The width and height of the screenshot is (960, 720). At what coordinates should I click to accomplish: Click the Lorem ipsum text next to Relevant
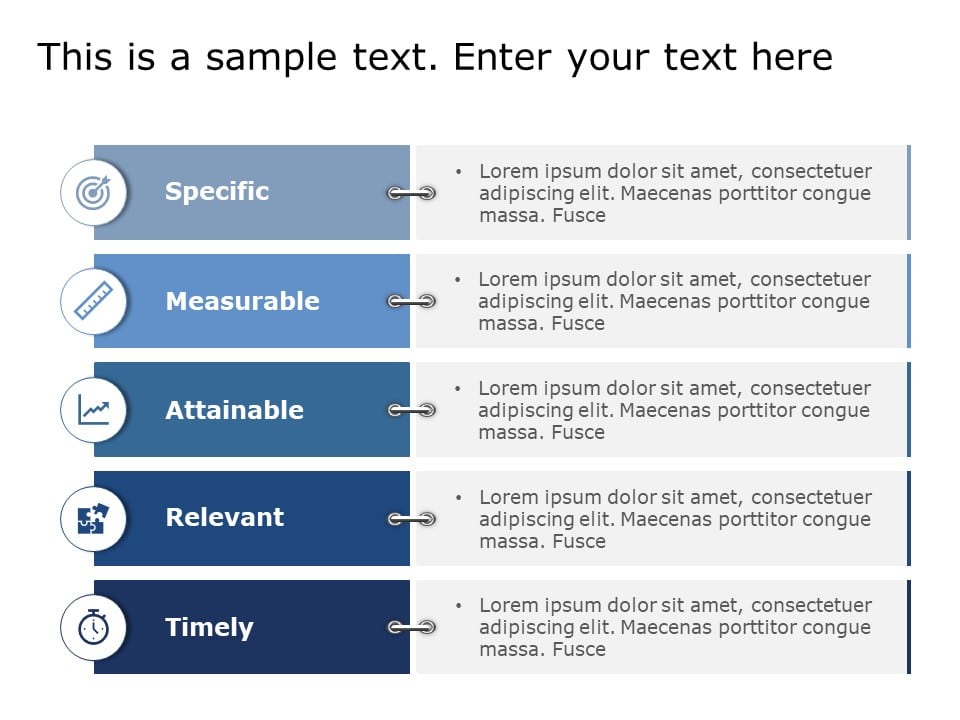[675, 519]
